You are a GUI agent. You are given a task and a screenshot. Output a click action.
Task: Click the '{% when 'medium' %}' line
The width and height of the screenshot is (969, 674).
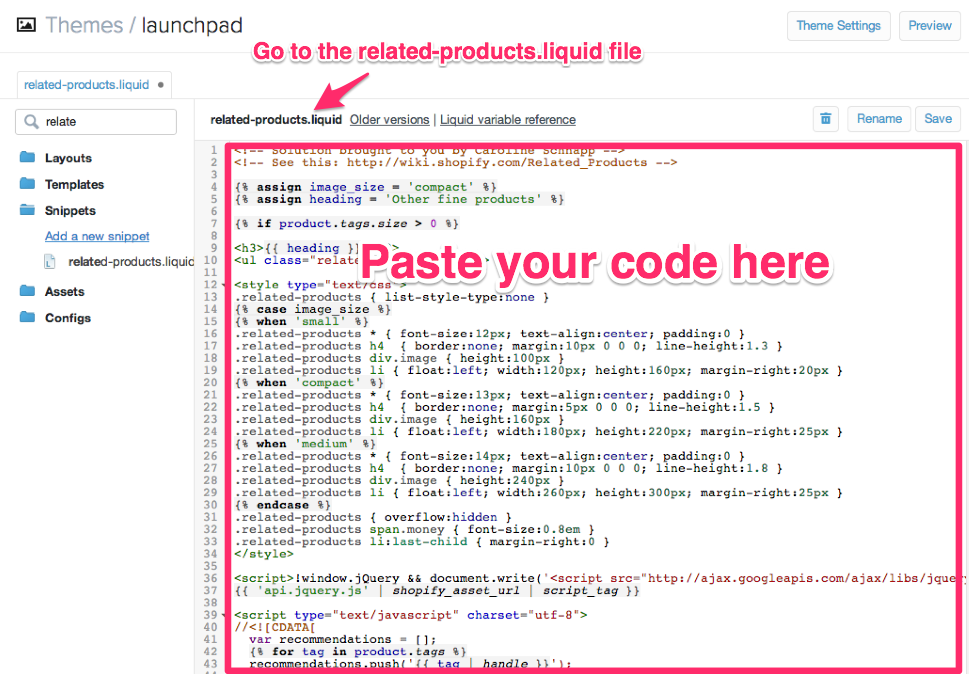(305, 444)
